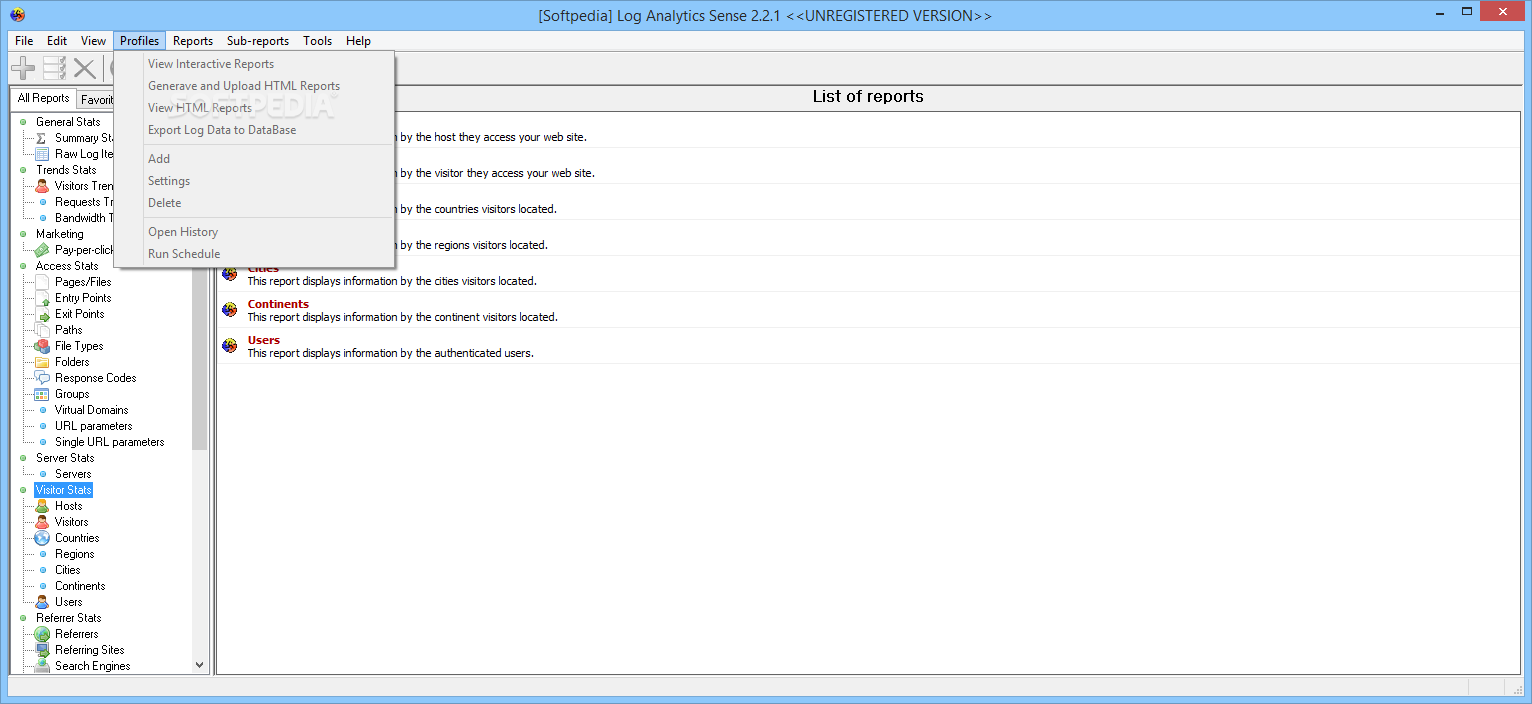Select the Access Stats tree node
The width and height of the screenshot is (1532, 704).
pyautogui.click(x=67, y=266)
